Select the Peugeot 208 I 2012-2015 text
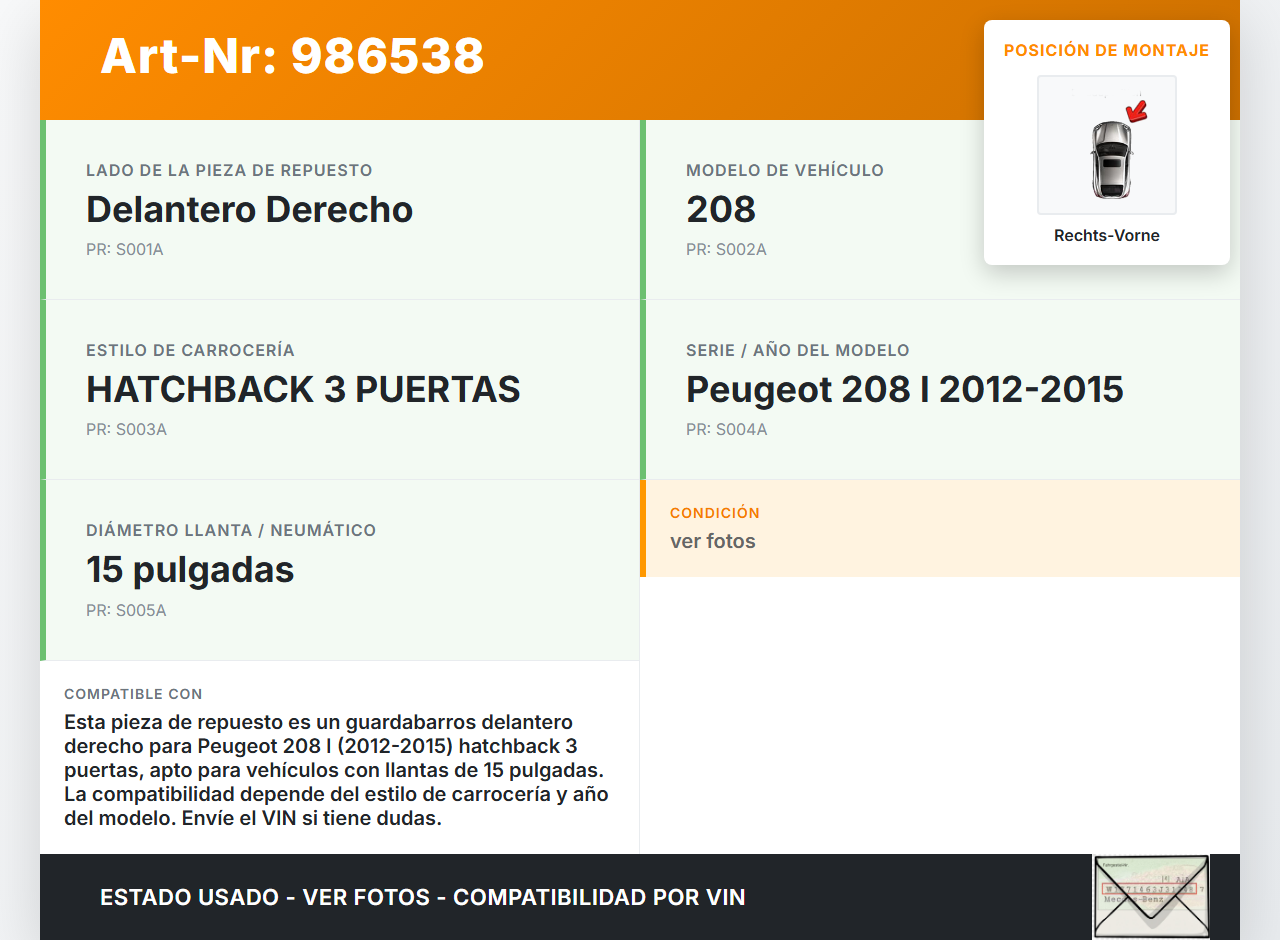Viewport: 1280px width, 940px height. click(x=904, y=390)
